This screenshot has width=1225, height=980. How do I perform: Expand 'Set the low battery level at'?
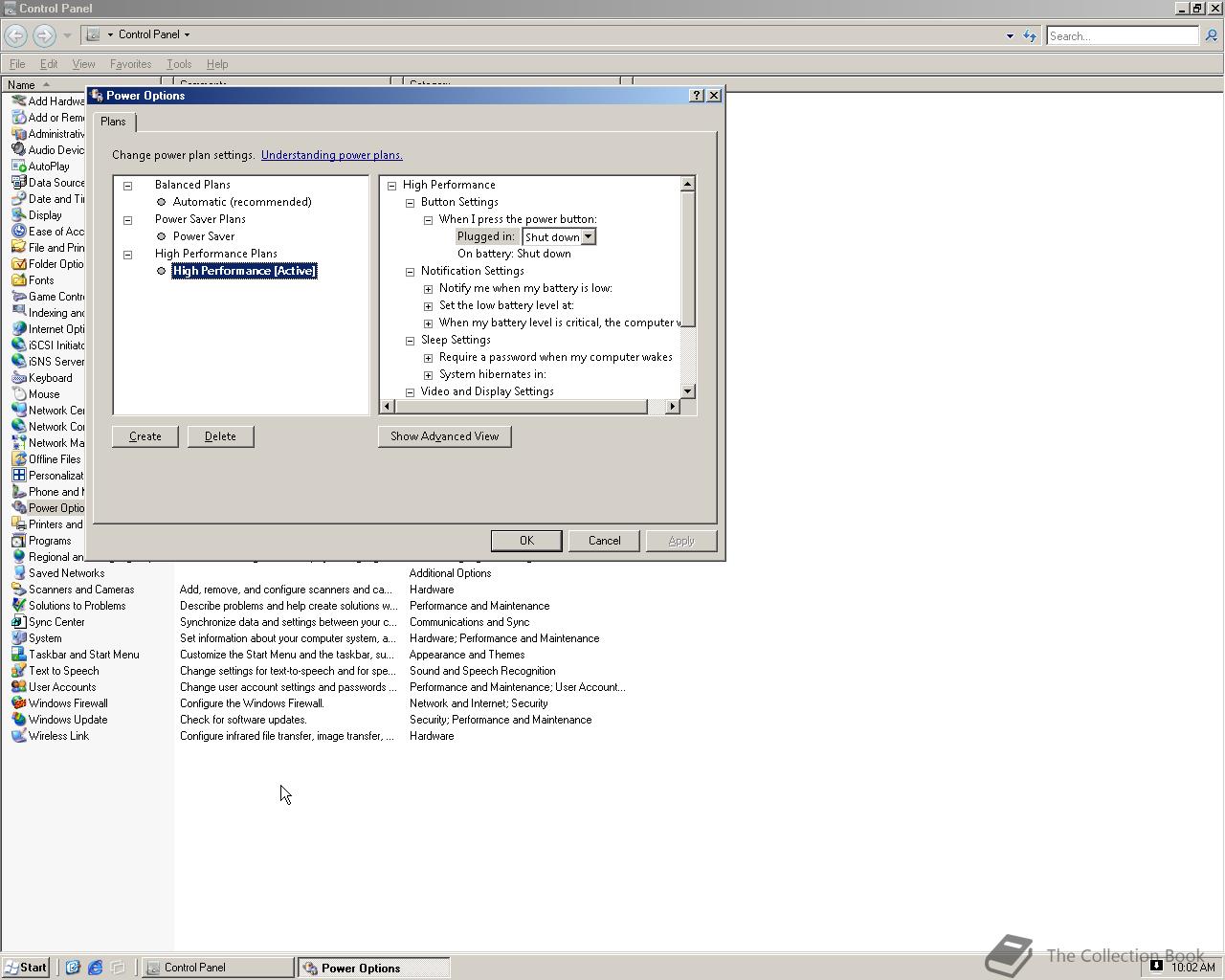click(428, 306)
